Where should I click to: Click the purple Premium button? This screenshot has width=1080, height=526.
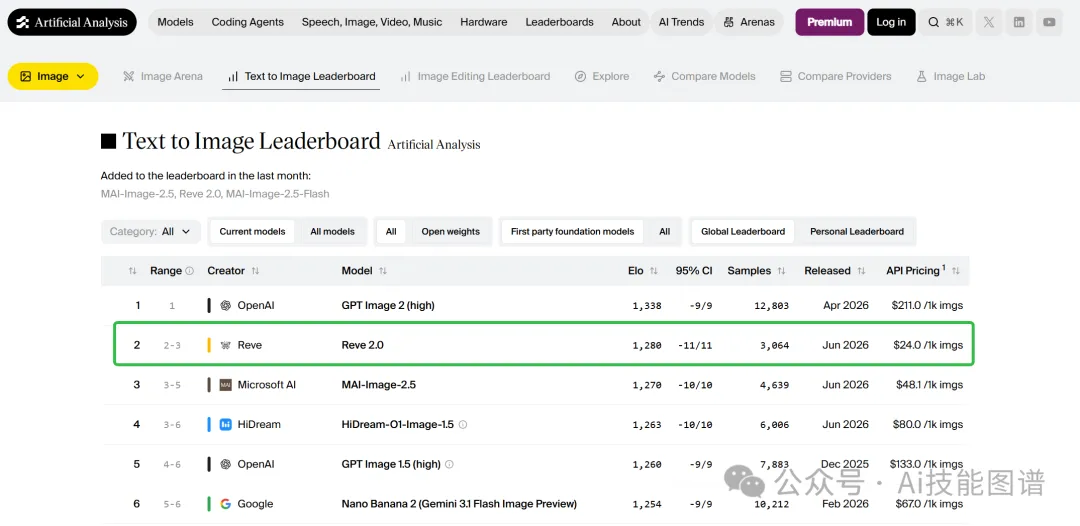click(829, 22)
